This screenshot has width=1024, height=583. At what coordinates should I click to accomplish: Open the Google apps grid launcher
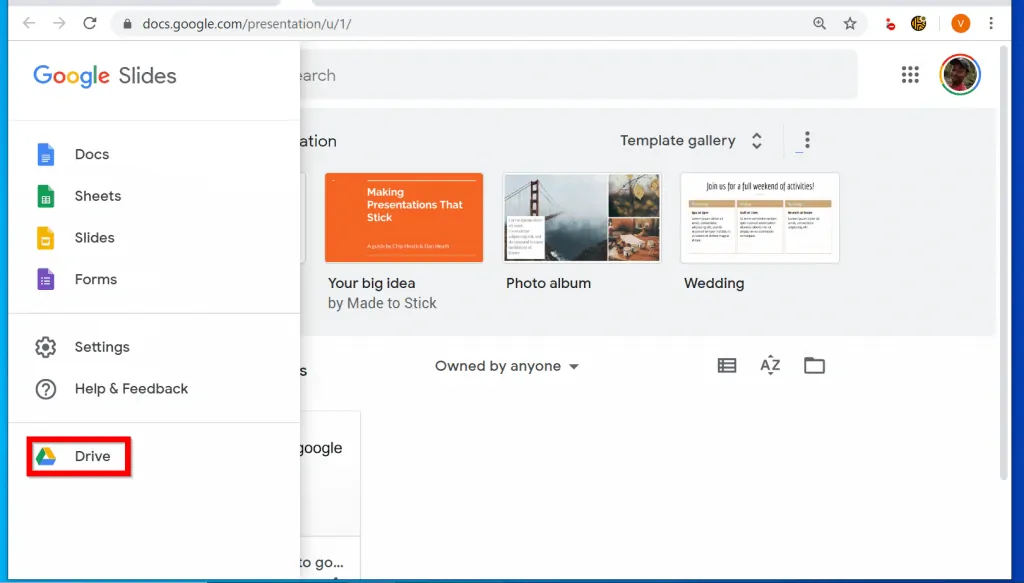[x=910, y=75]
